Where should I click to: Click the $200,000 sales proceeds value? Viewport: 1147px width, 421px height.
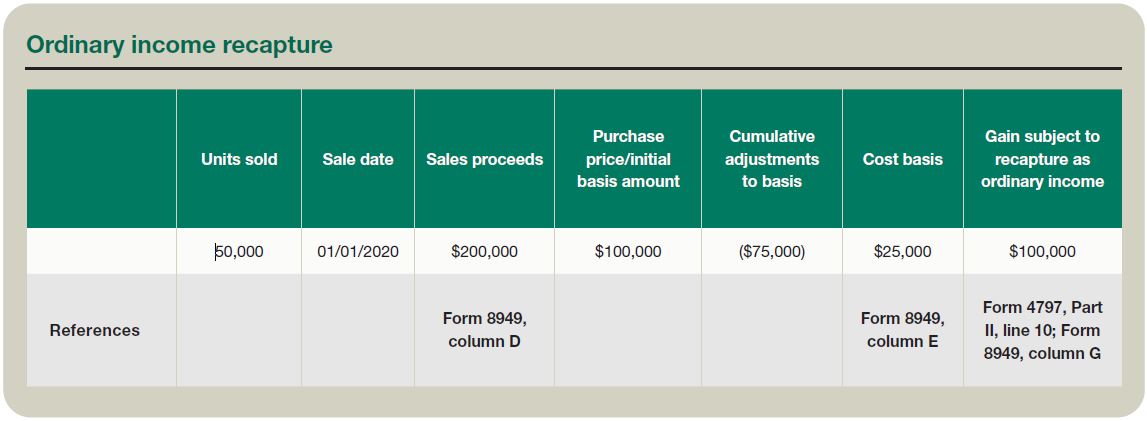pos(485,252)
